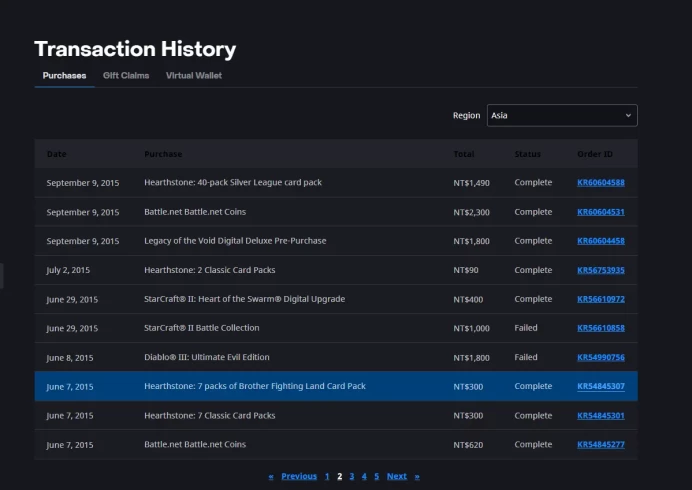692x490 pixels.
Task: Open order KR56610858
Action: coord(601,328)
